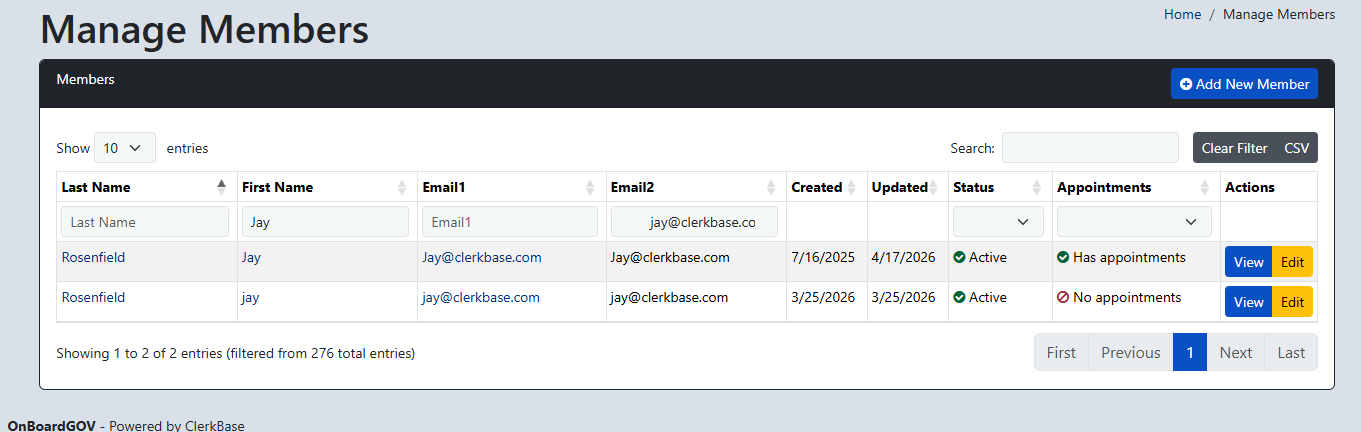Screen dimensions: 1361x432
Task: Select page 1 in pagination
Action: [x=1190, y=352]
